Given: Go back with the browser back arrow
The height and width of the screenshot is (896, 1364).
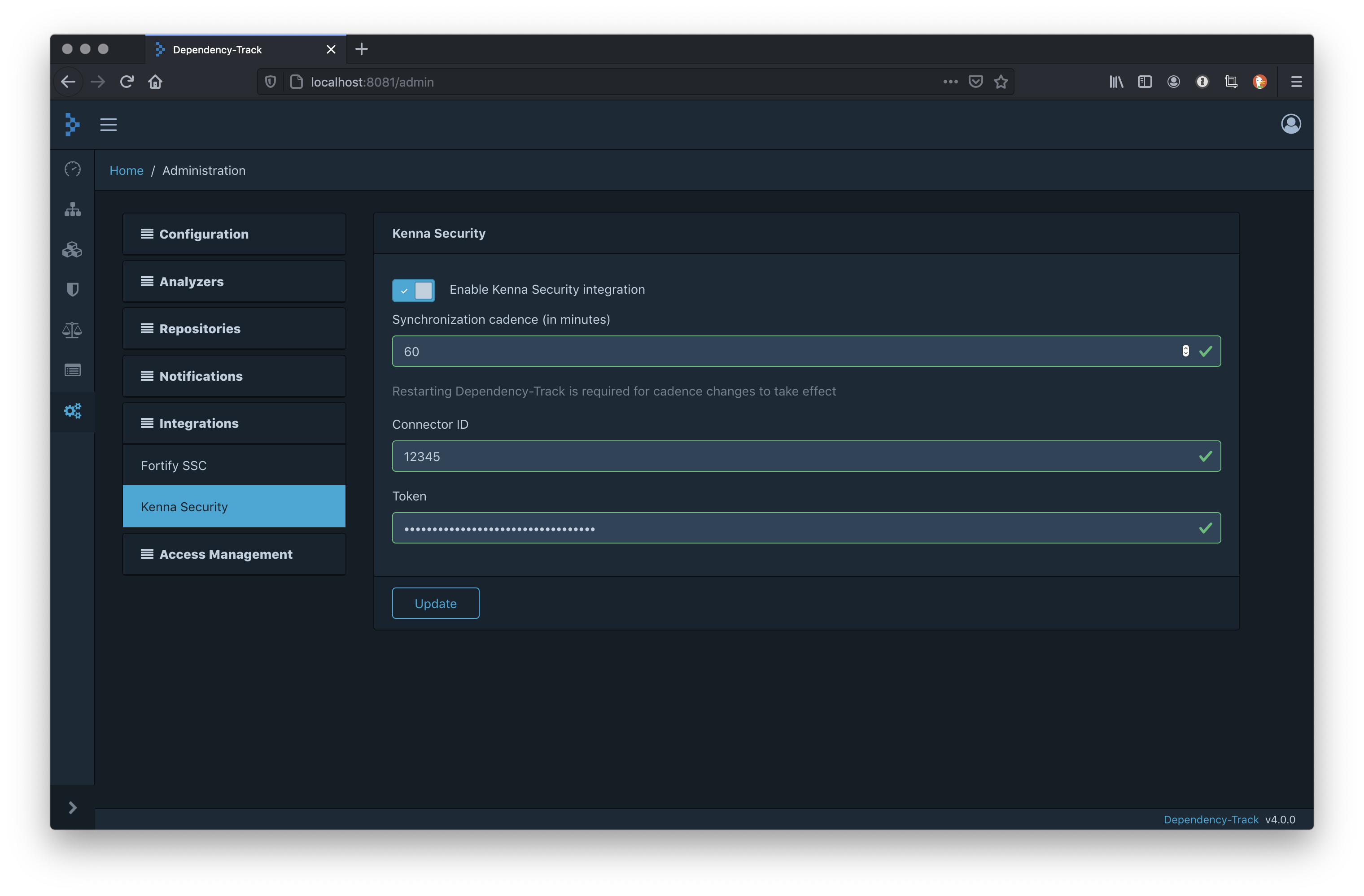Looking at the screenshot, I should click(68, 82).
